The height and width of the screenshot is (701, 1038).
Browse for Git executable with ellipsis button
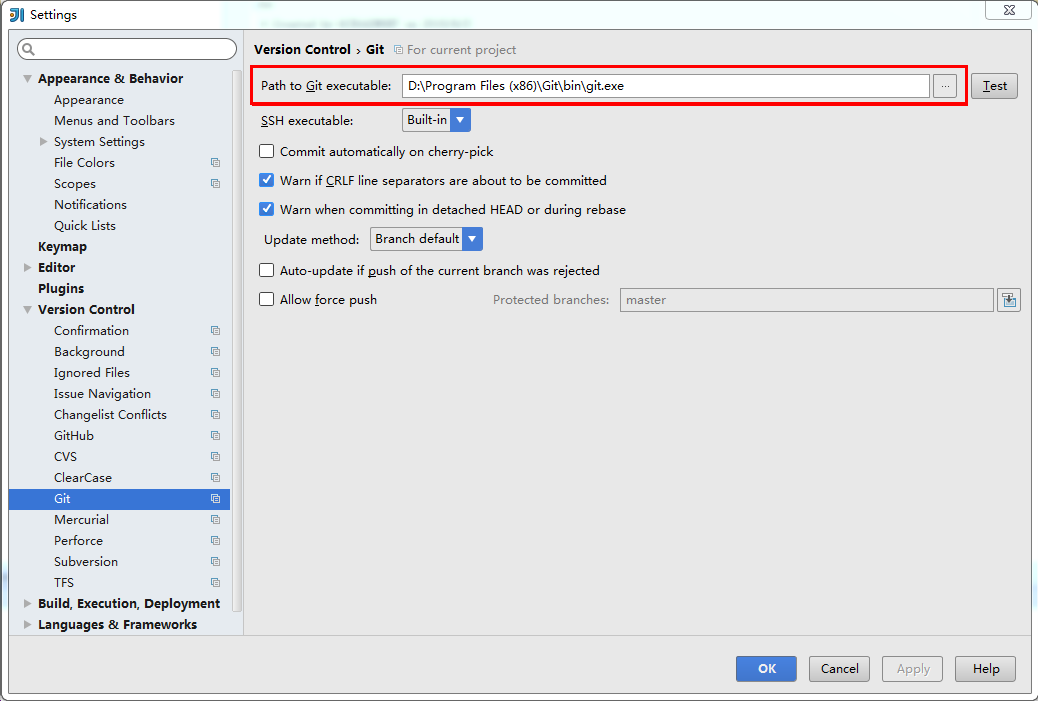point(945,86)
